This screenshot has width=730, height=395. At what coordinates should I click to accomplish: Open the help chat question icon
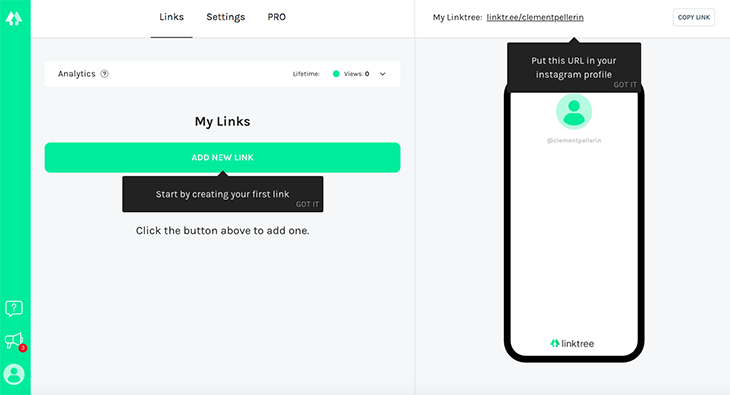[x=14, y=308]
